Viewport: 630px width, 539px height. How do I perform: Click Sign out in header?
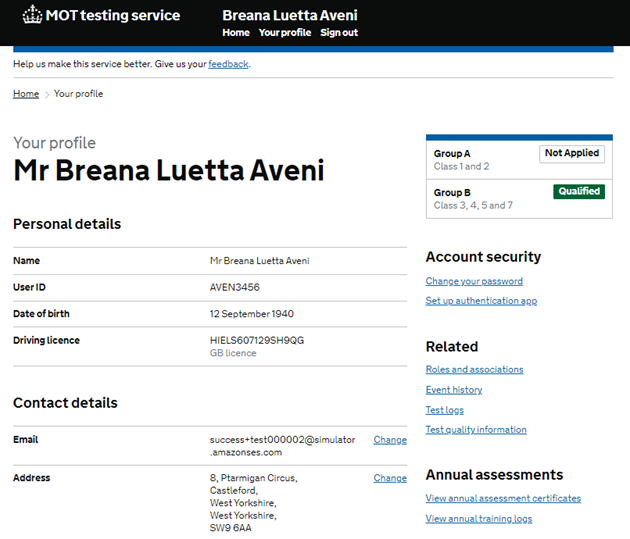pos(339,33)
